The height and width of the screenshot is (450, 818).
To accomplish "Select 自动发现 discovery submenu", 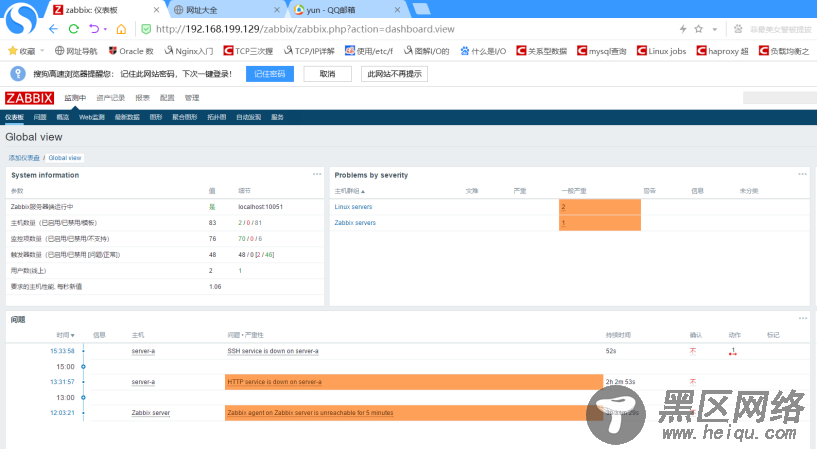I will point(248,117).
